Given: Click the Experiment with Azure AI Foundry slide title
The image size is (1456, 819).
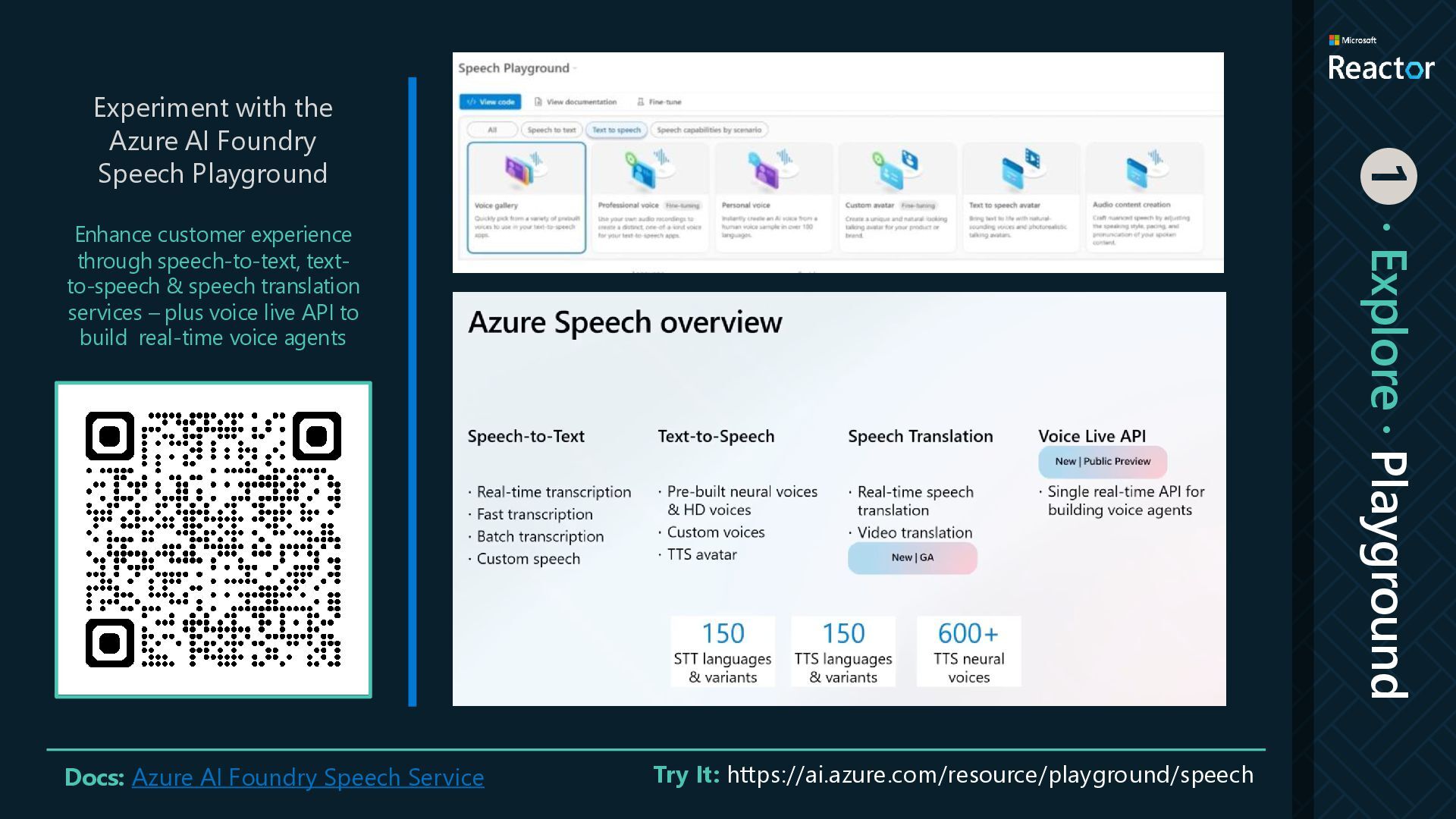Looking at the screenshot, I should click(213, 141).
